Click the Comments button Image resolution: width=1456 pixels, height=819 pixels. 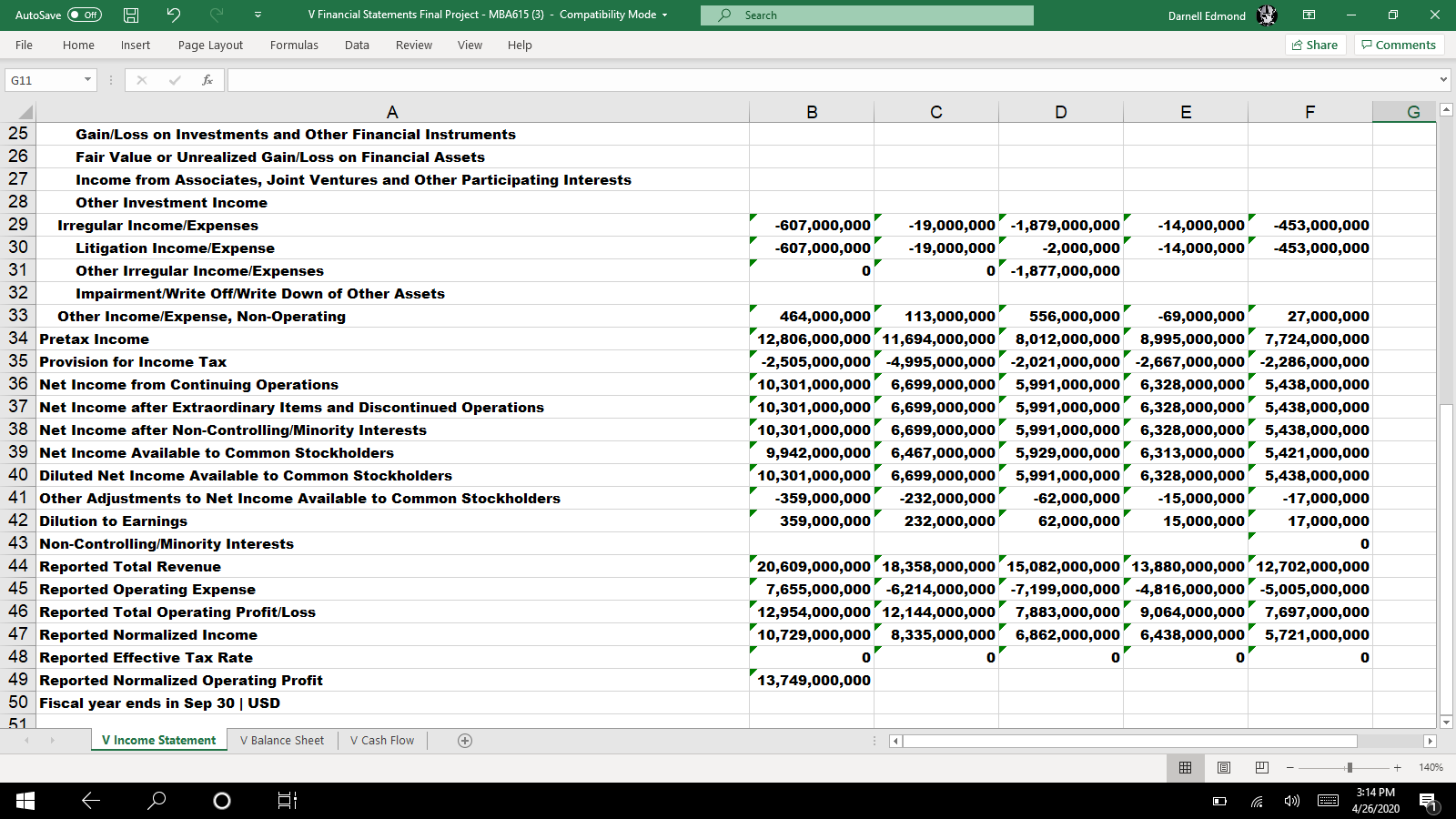(1399, 45)
